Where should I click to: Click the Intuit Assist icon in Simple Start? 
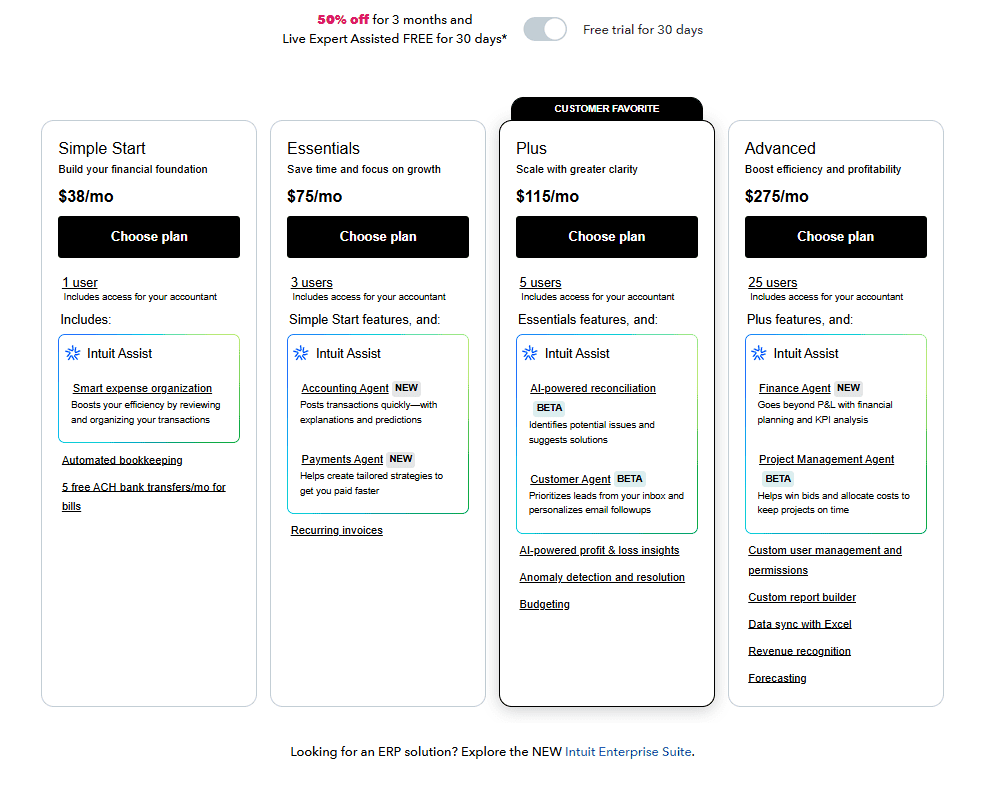[71, 353]
